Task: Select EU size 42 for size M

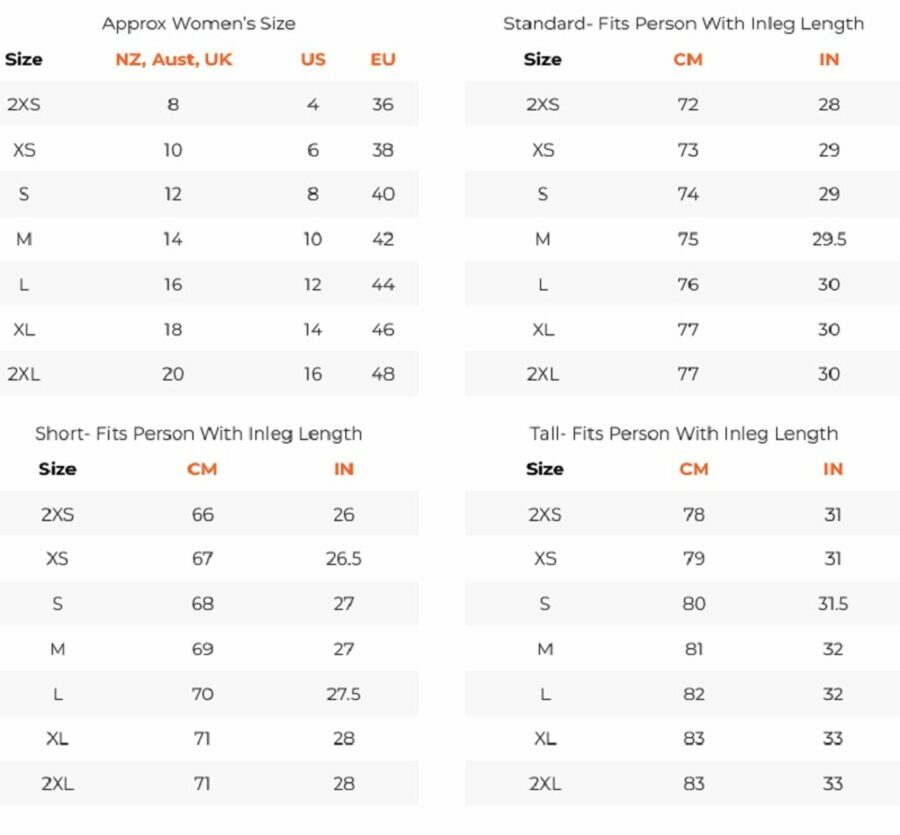Action: coord(383,239)
